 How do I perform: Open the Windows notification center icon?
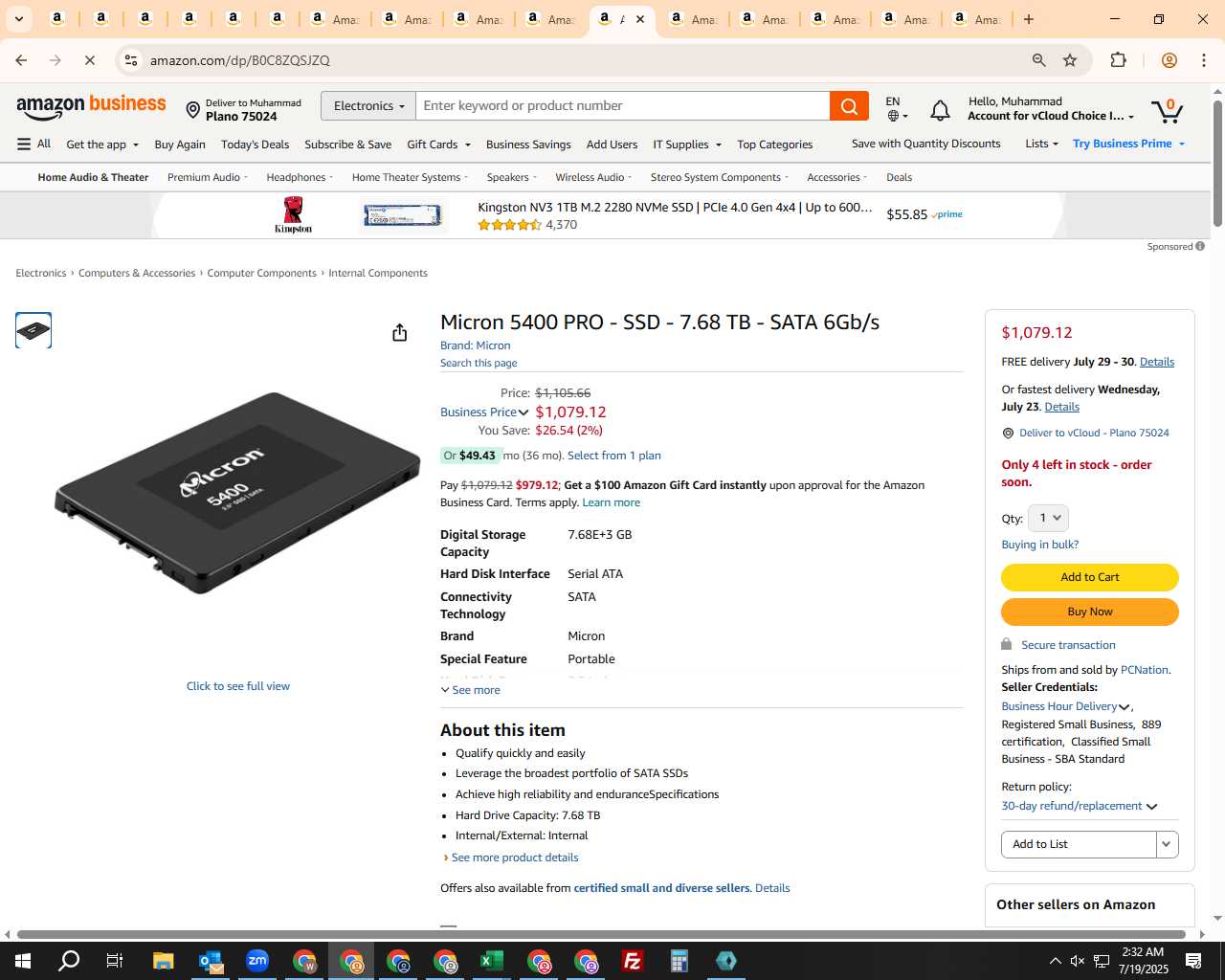(x=1193, y=961)
